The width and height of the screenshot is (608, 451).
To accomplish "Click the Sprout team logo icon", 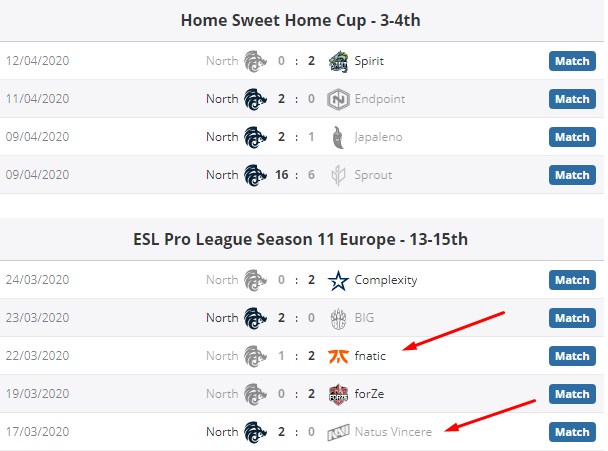I will pos(337,175).
